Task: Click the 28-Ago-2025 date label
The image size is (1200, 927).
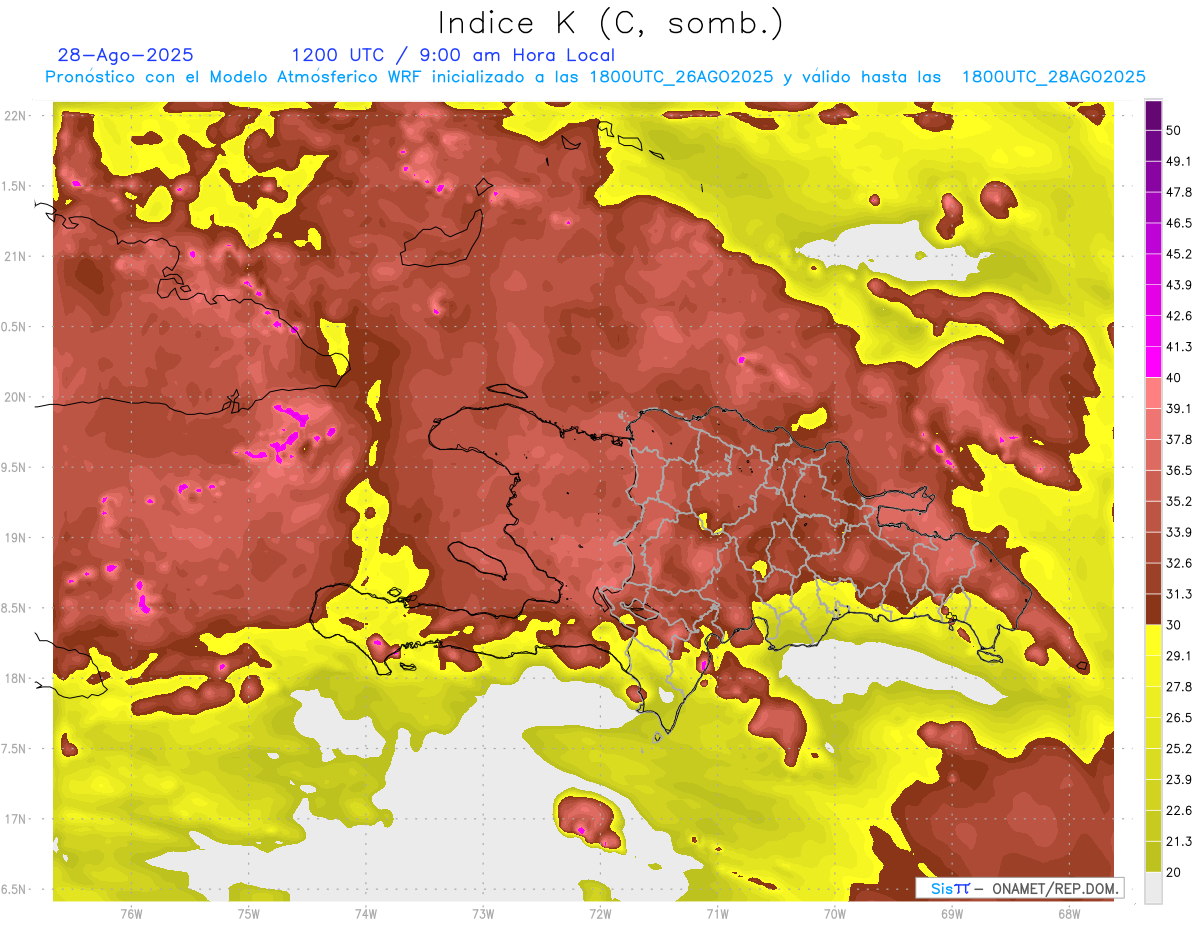Action: tap(126, 55)
